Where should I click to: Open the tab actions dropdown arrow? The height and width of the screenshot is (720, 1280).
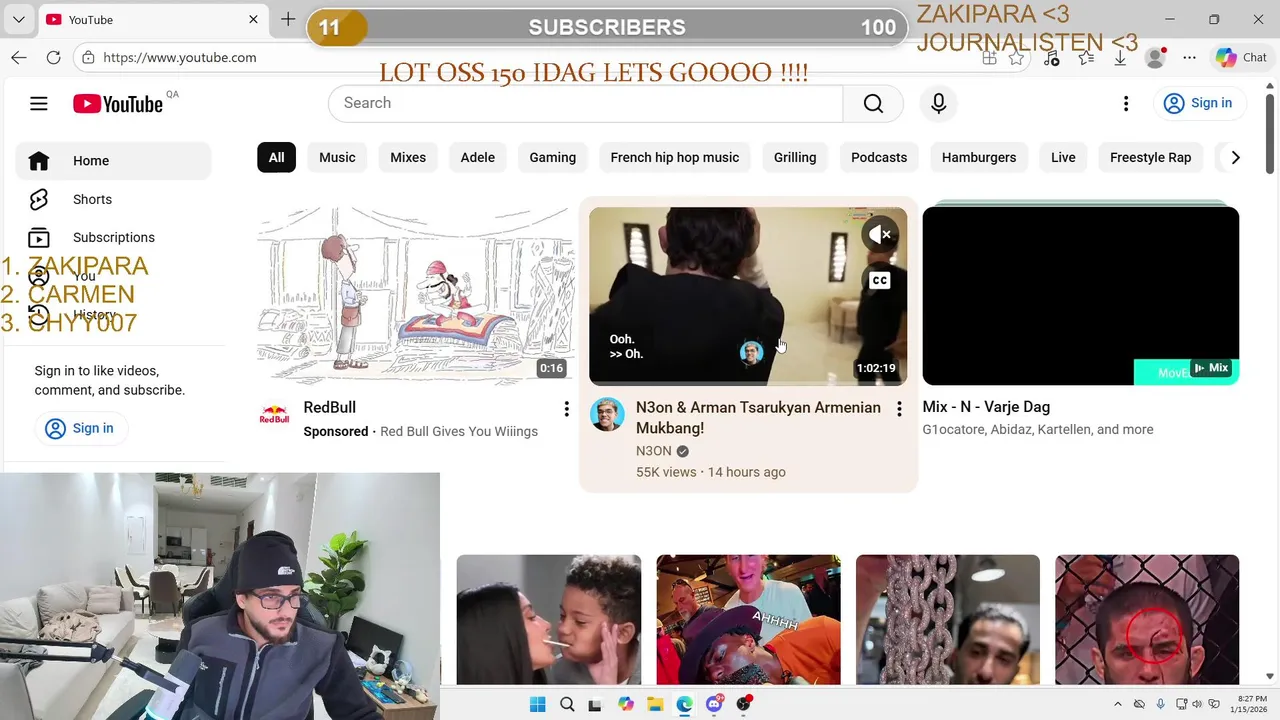click(19, 19)
